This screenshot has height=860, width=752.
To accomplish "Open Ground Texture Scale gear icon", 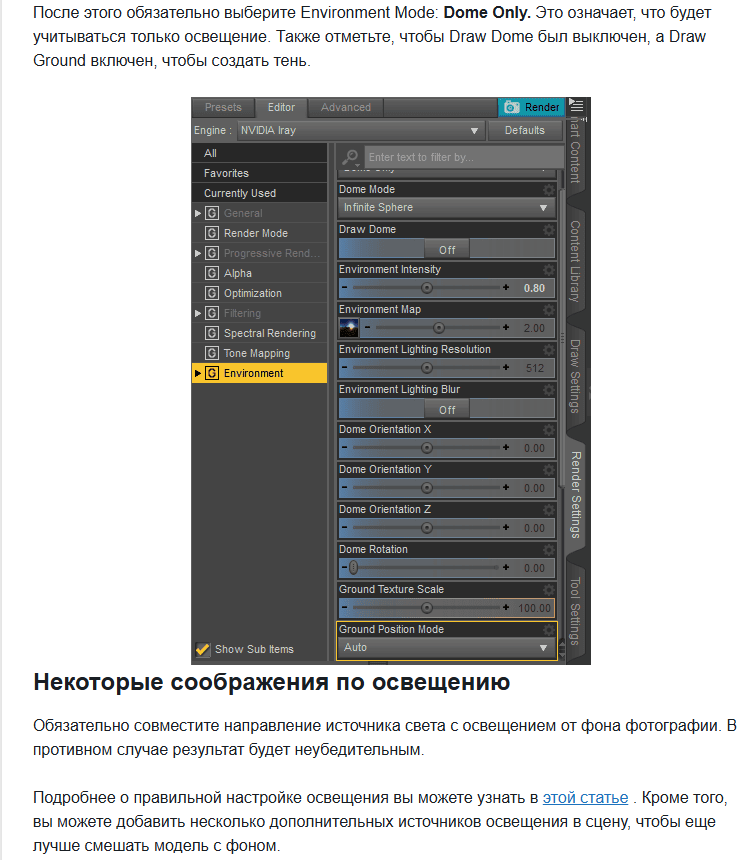I will coord(549,590).
